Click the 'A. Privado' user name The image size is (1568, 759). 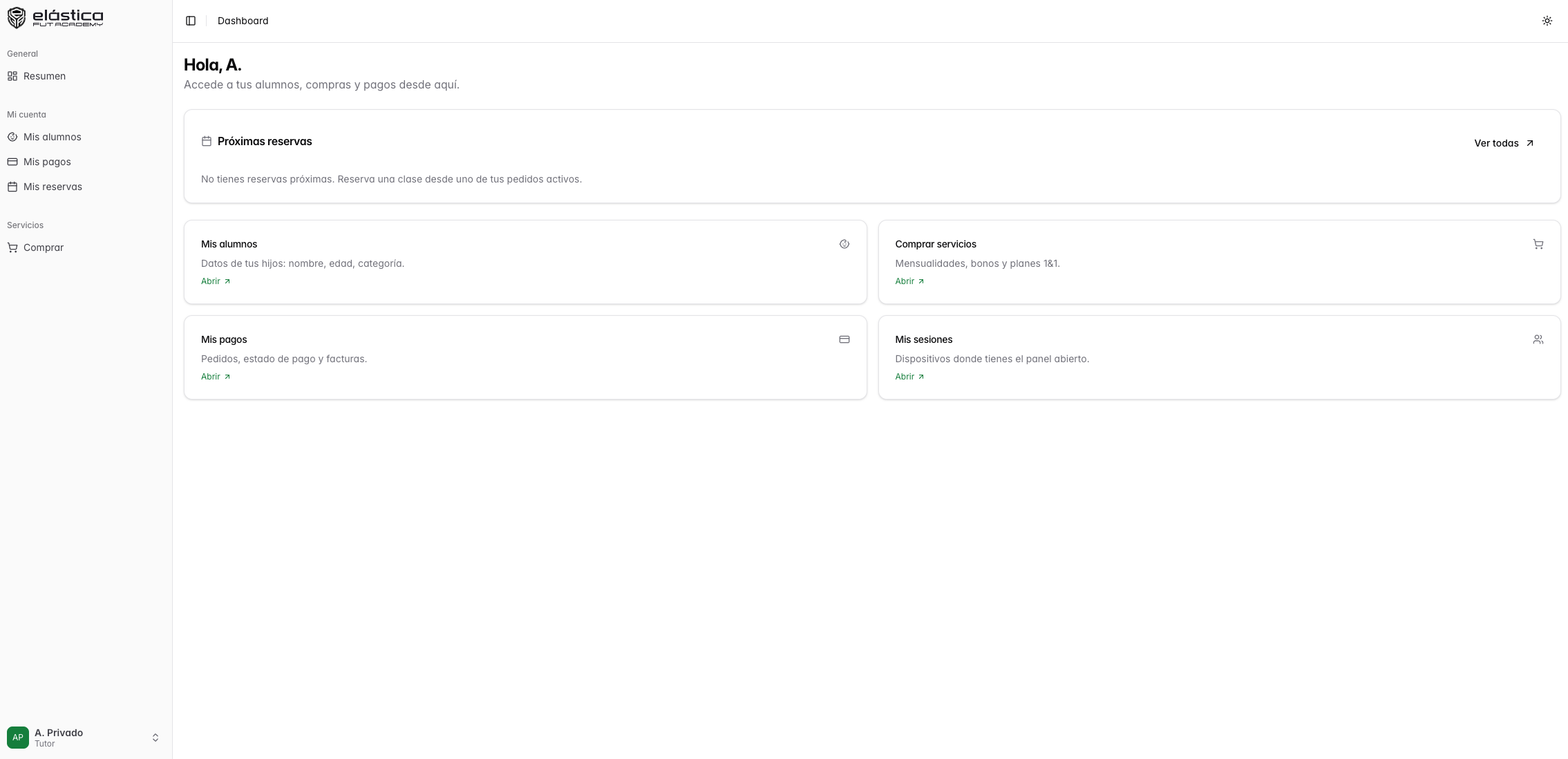point(59,733)
